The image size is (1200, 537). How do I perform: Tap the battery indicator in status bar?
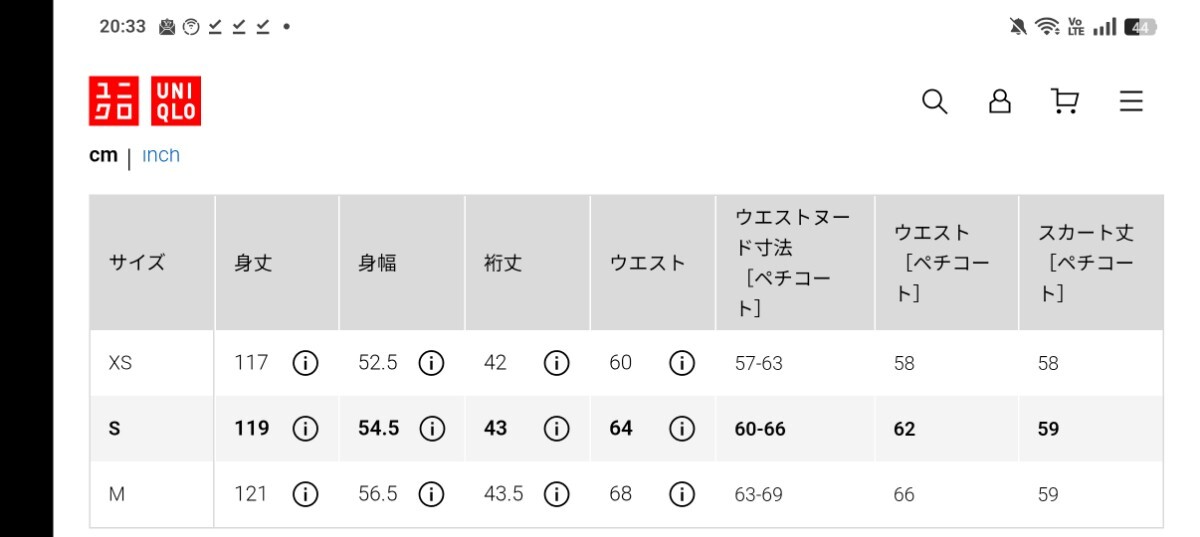point(1139,27)
